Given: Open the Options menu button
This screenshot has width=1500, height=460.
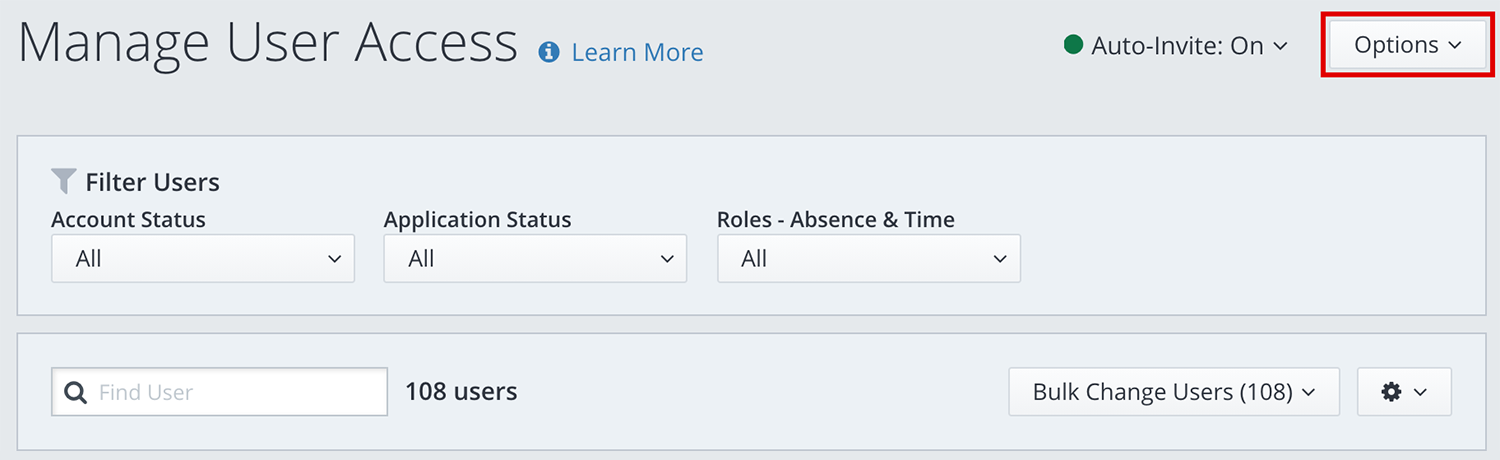Looking at the screenshot, I should 1407,45.
